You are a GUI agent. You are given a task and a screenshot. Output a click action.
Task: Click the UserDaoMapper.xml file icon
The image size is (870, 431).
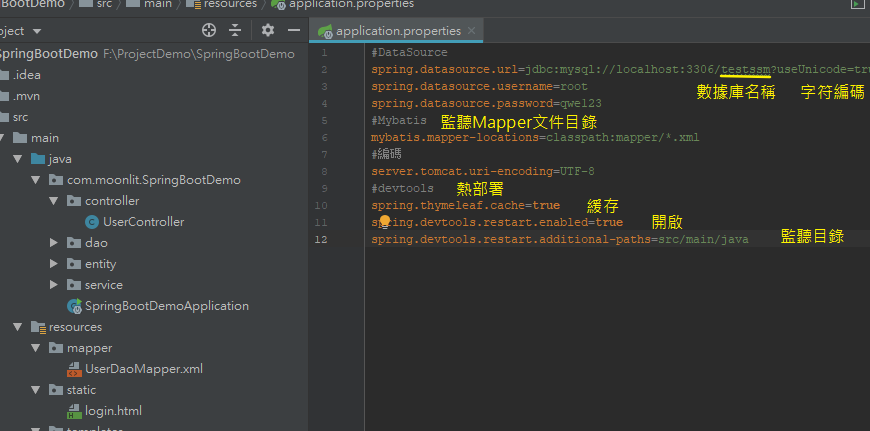[74, 369]
